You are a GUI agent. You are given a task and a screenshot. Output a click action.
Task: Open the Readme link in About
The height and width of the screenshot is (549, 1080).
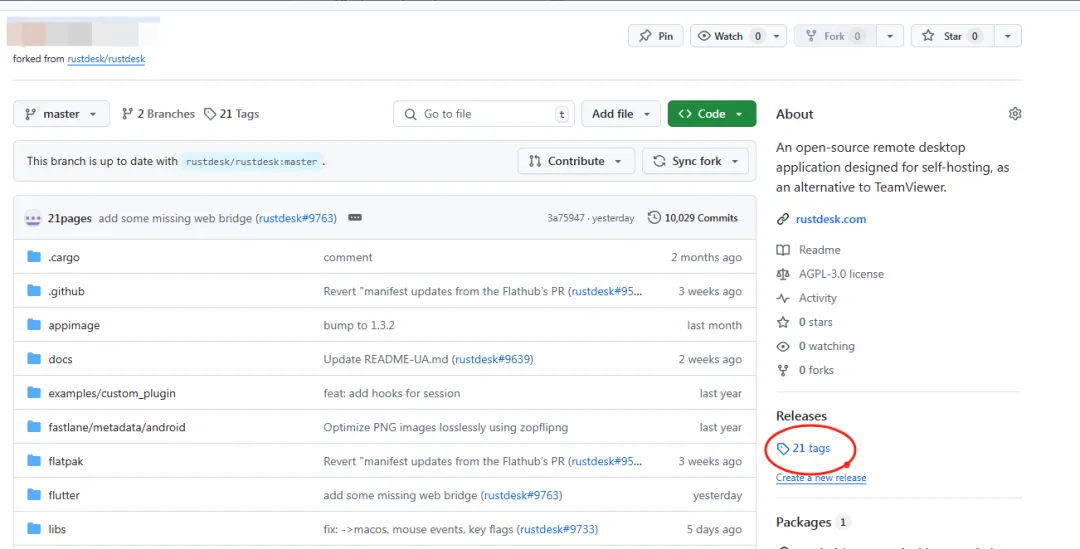820,249
